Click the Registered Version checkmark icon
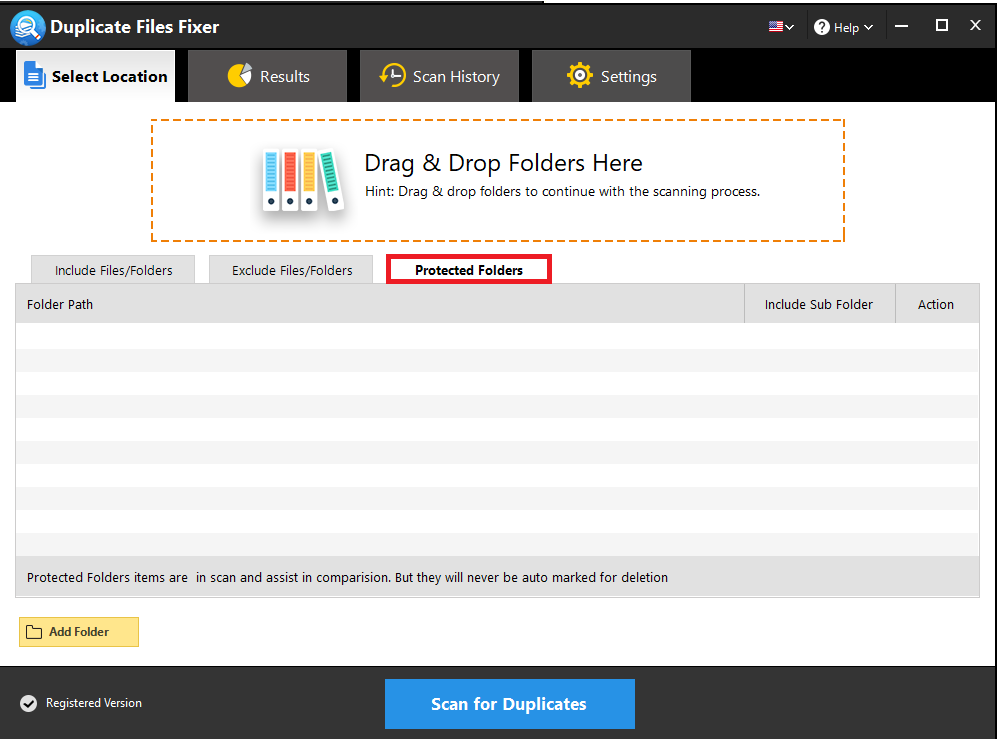998x739 pixels. (28, 703)
